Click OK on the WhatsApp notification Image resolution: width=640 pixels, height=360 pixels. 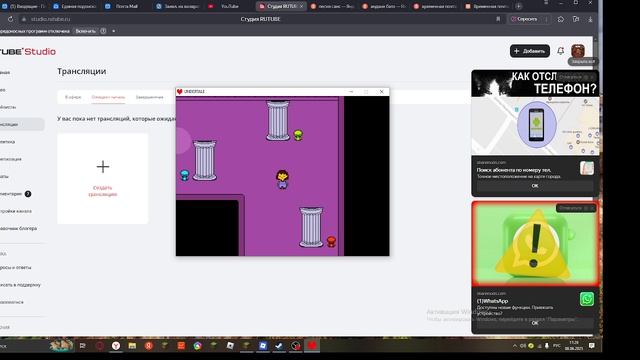pyautogui.click(x=535, y=323)
